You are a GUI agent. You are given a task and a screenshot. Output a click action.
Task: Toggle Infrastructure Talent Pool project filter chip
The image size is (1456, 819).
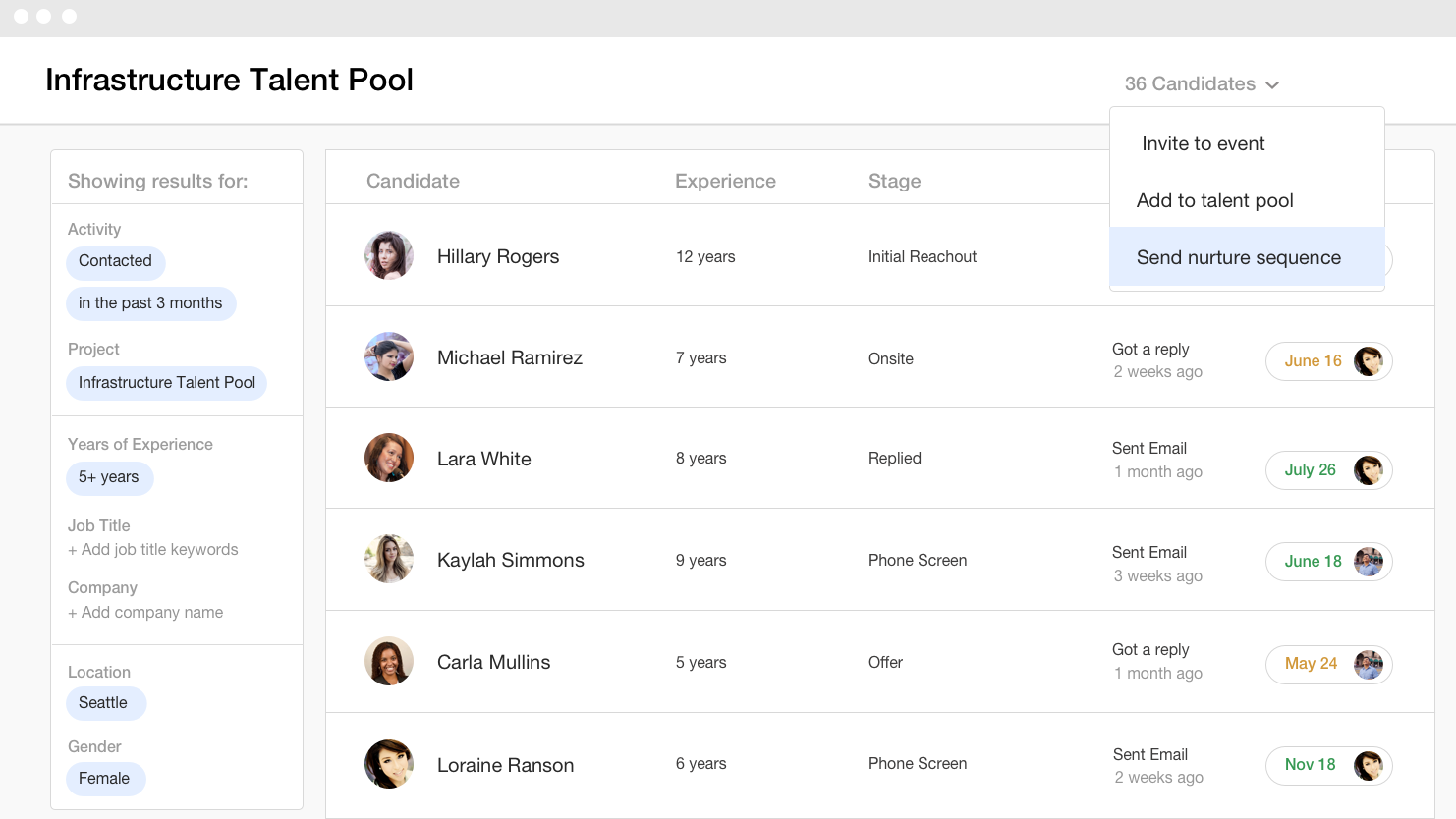pyautogui.click(x=167, y=383)
